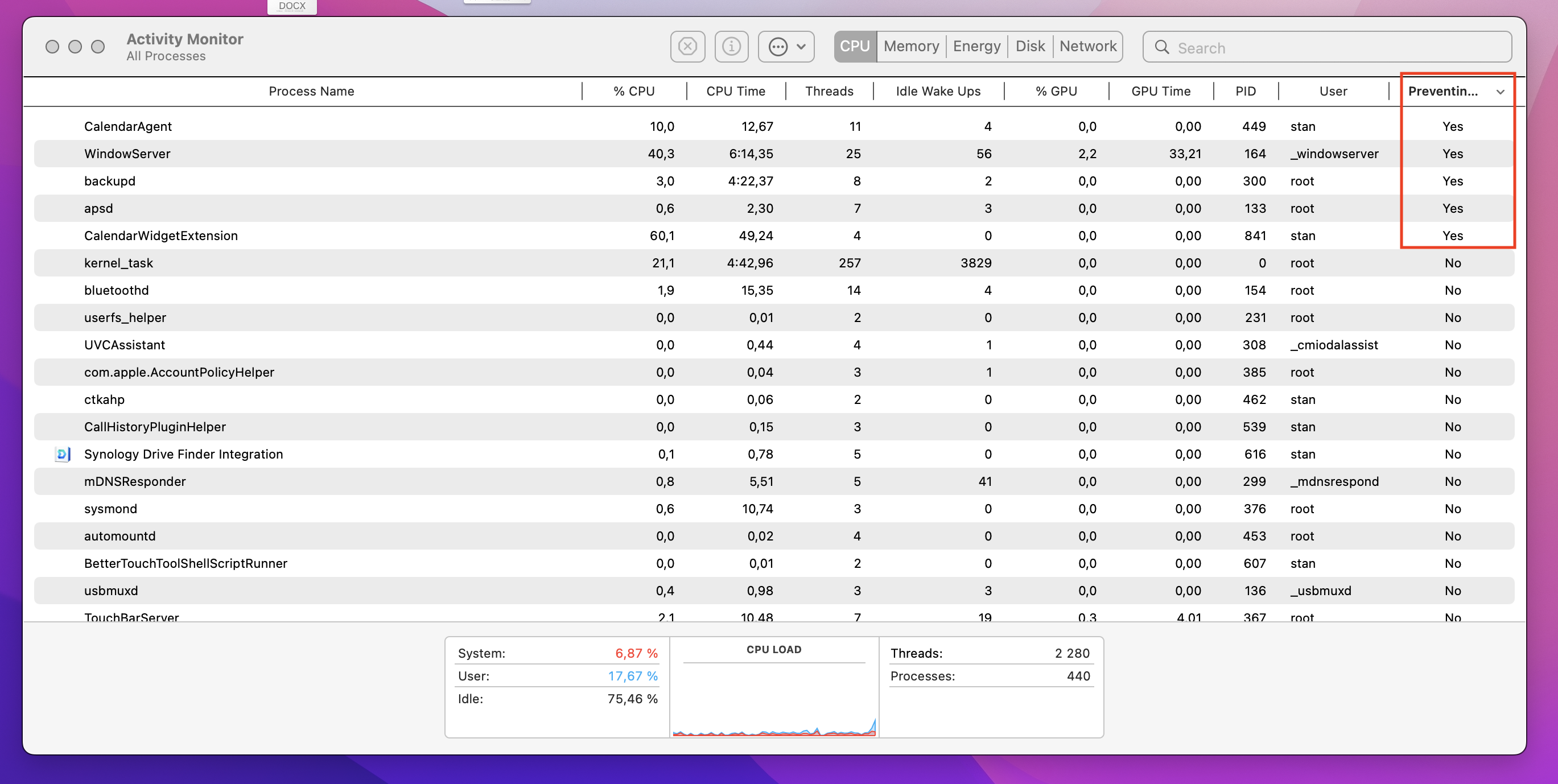Click the minimize window button
The image size is (1558, 784).
(x=75, y=47)
